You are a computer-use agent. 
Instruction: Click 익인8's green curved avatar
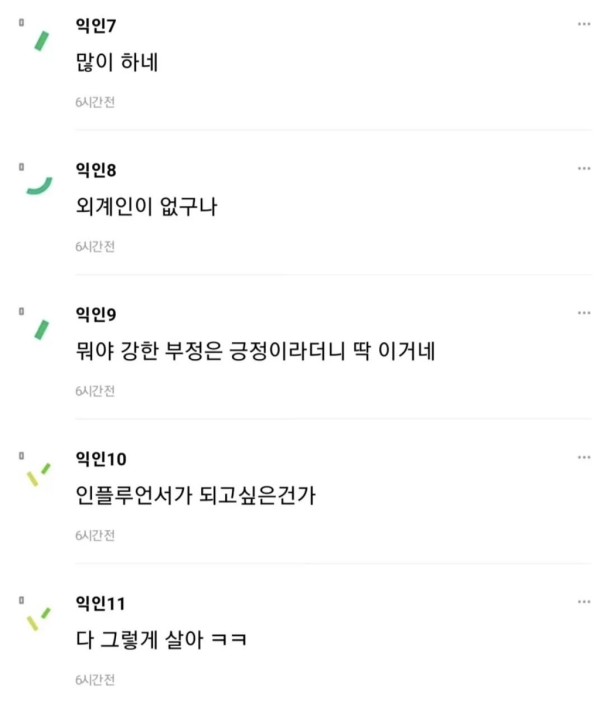(39, 186)
